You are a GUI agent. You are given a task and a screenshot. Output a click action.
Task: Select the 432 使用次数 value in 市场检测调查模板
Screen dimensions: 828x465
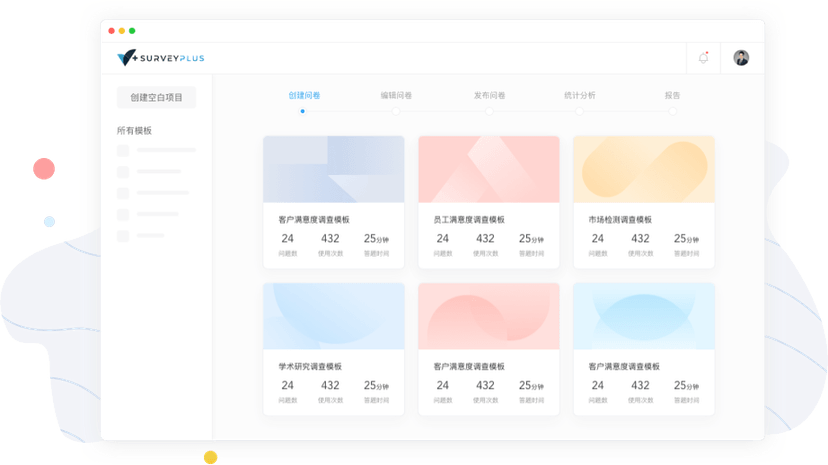click(x=641, y=239)
